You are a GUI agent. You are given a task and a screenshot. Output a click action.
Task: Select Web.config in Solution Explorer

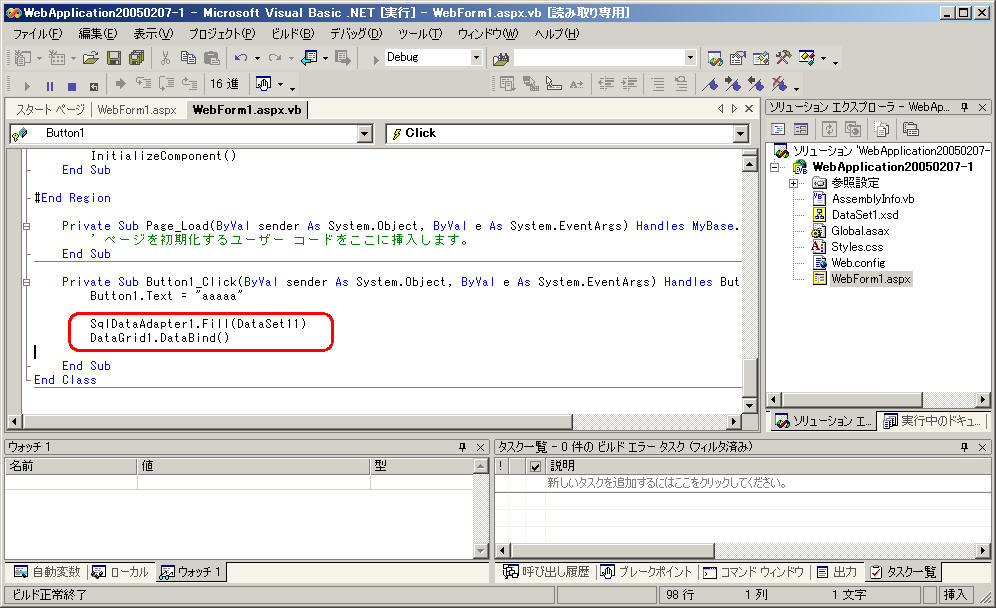[856, 263]
